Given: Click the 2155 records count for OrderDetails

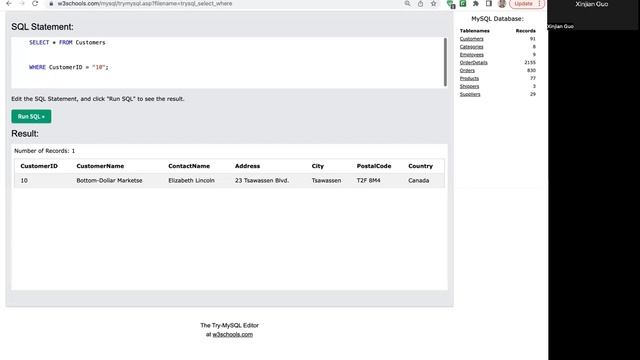Looking at the screenshot, I should (x=530, y=62).
